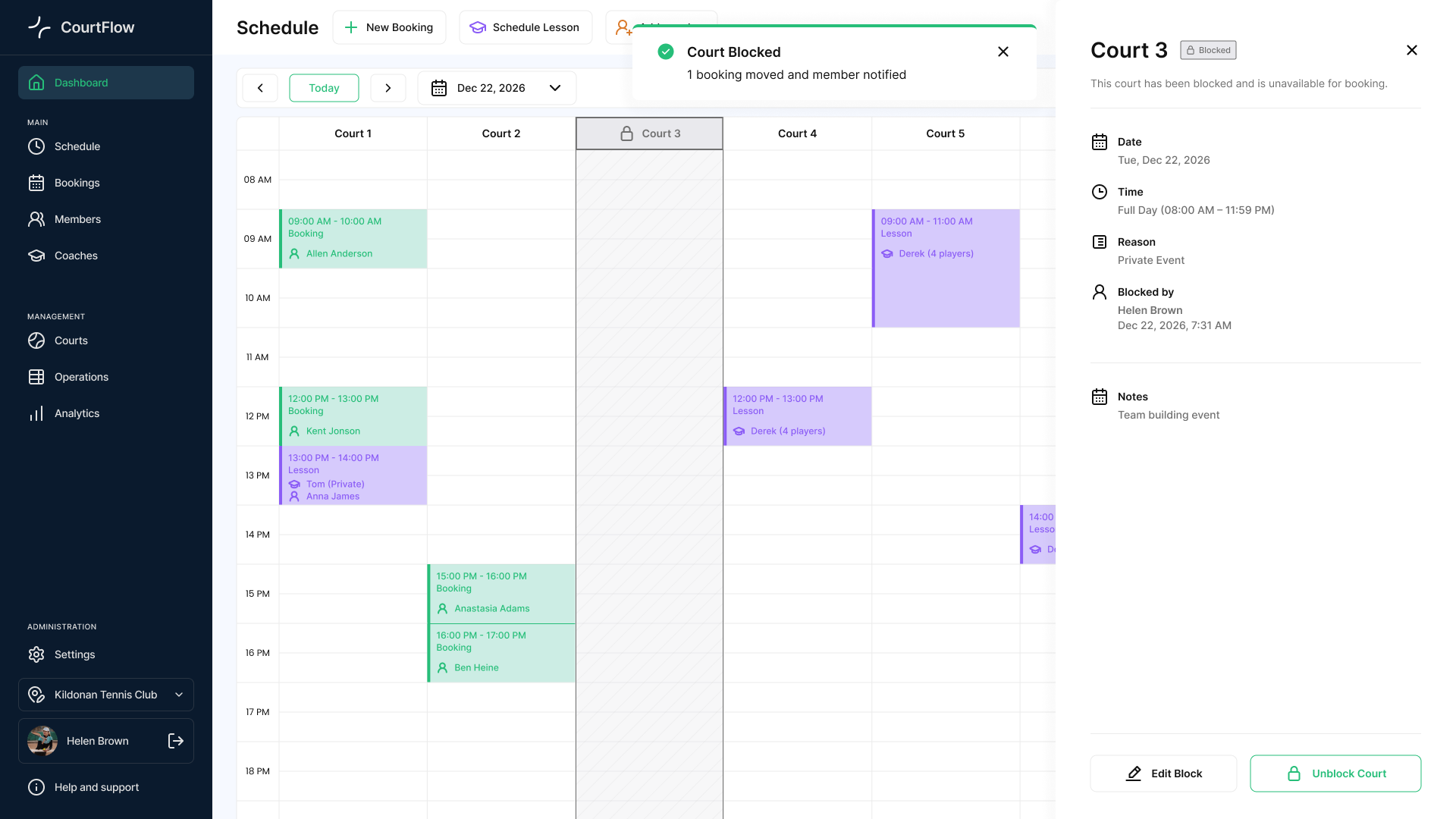Viewport: 1456px width, 819px height.
Task: Click the Reason document icon in panel
Action: pos(1100,242)
